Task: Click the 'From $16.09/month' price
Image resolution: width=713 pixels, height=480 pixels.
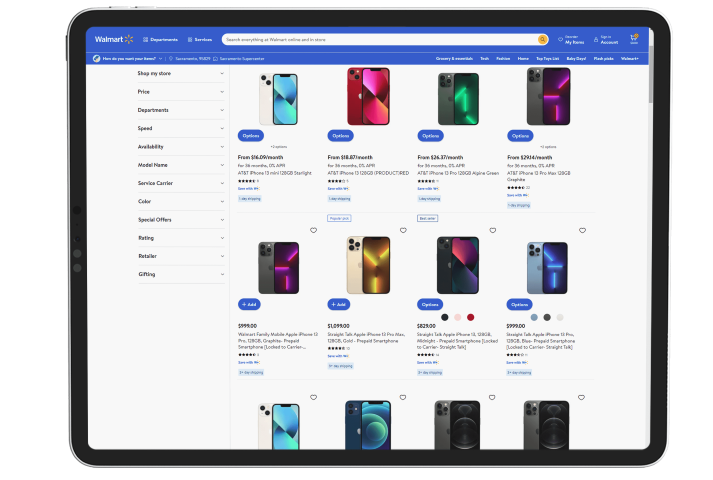Action: [x=260, y=157]
